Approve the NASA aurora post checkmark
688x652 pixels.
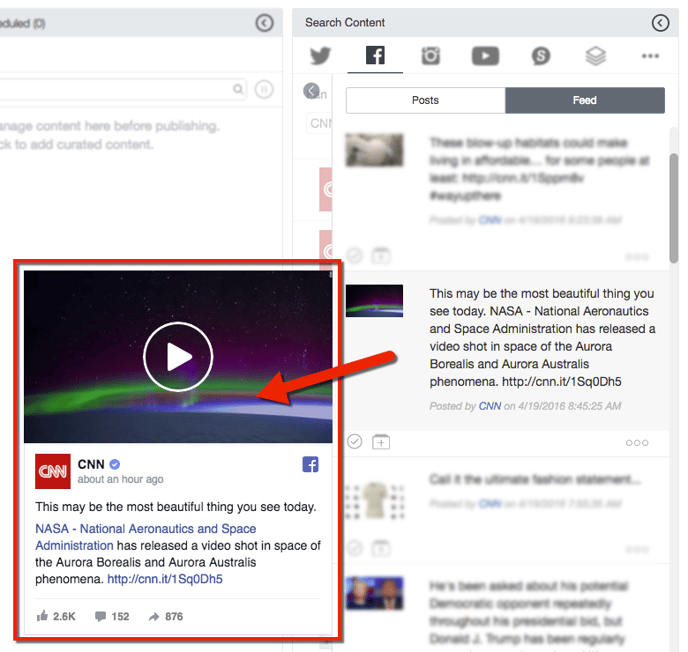pos(355,442)
